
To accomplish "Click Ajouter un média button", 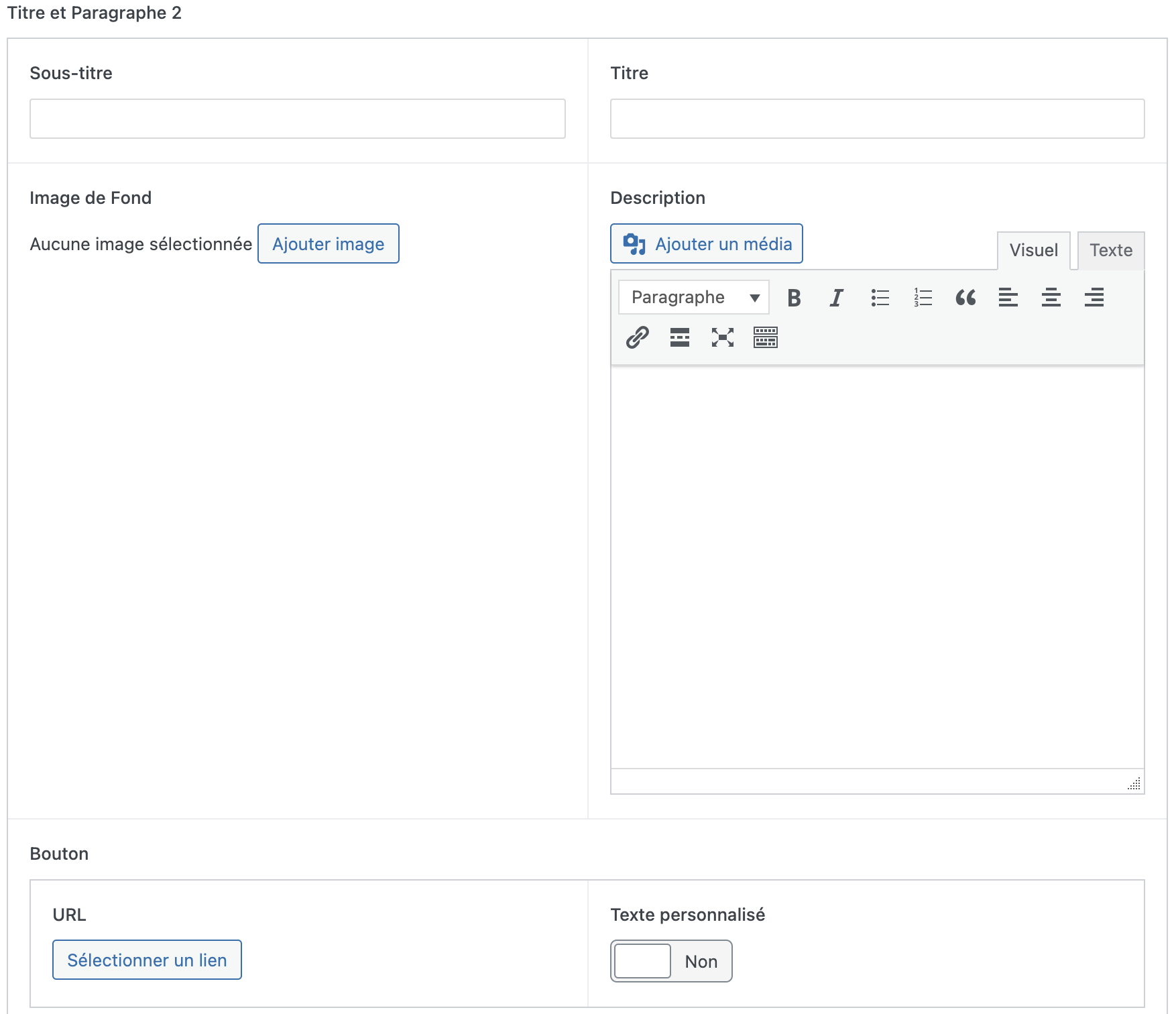I will [706, 243].
